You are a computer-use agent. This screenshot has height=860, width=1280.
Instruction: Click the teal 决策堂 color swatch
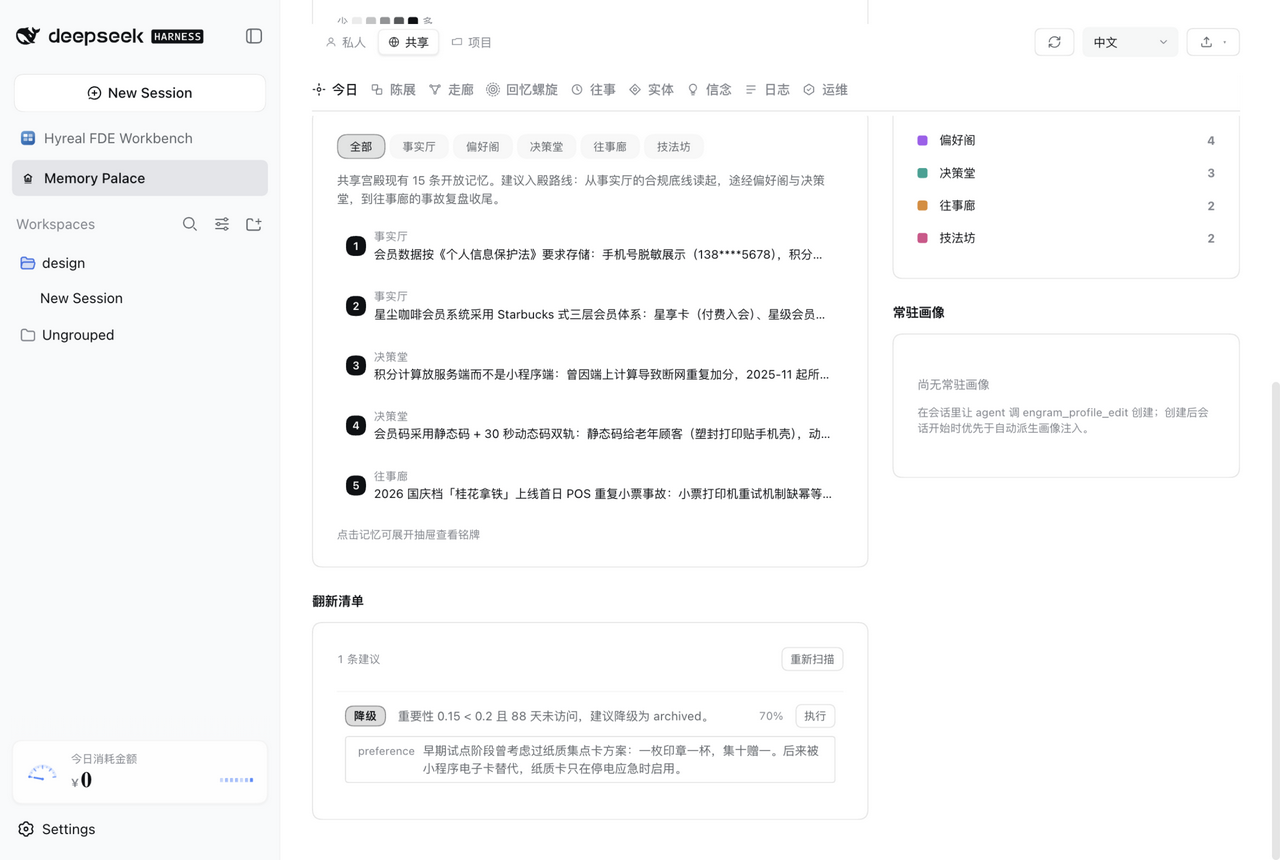[x=922, y=173]
